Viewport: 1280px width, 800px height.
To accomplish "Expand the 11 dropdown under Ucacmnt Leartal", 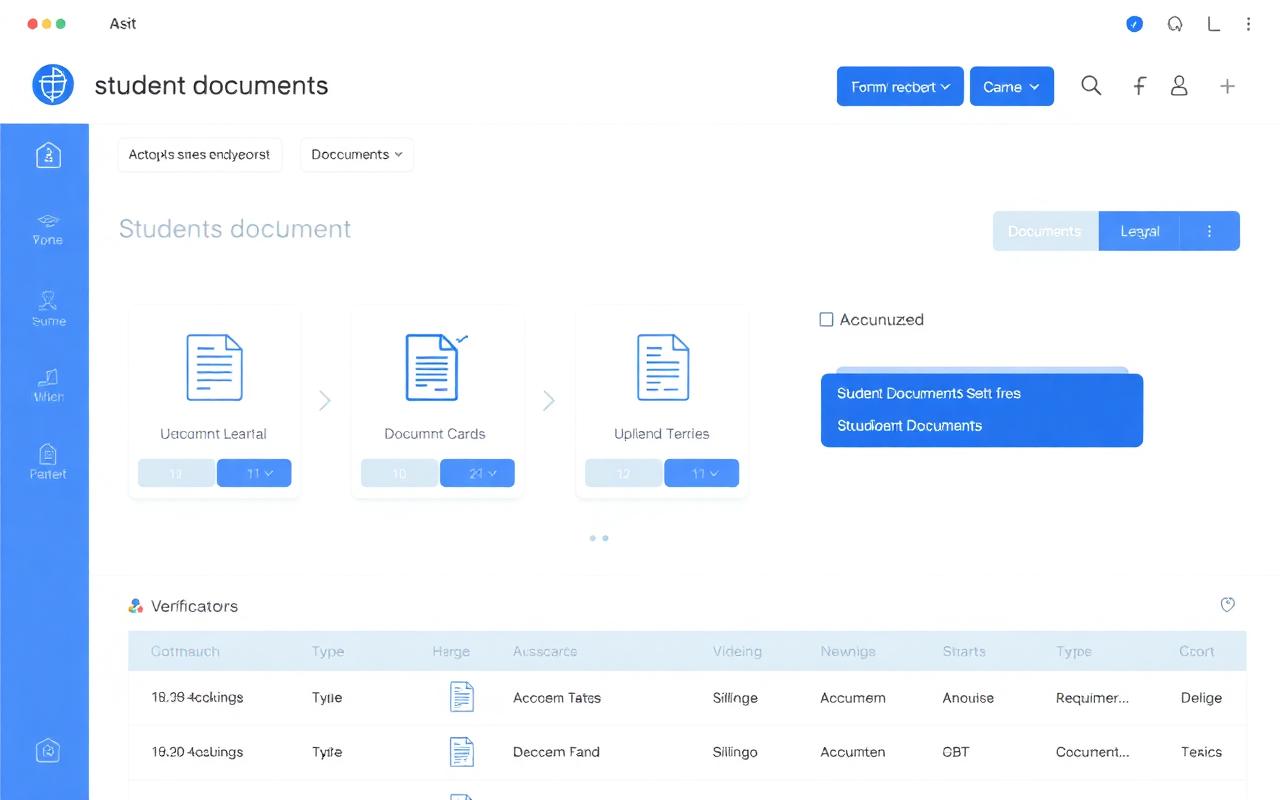I will coord(254,473).
